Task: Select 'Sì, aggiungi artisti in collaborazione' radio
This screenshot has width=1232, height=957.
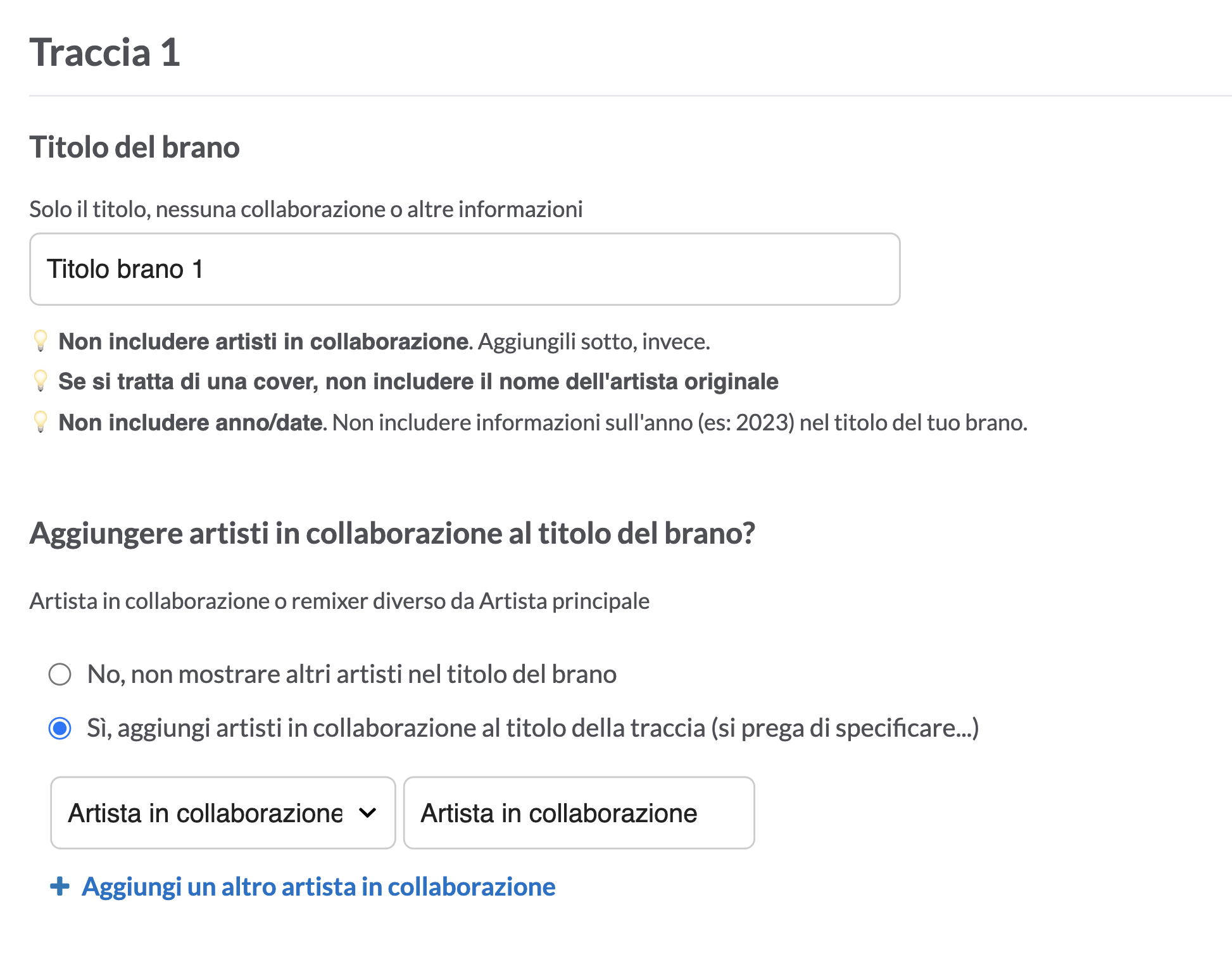Action: tap(60, 728)
